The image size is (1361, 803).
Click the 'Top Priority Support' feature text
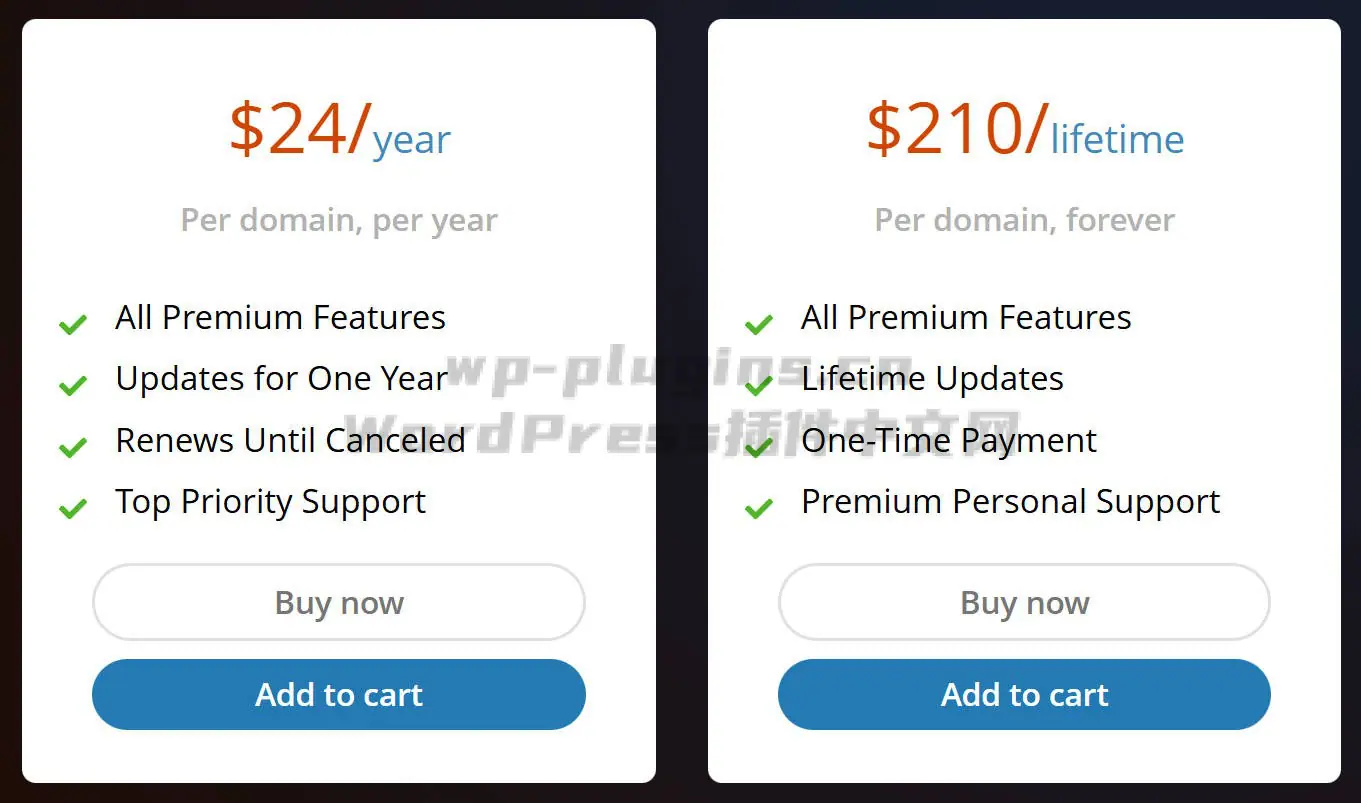[x=270, y=501]
